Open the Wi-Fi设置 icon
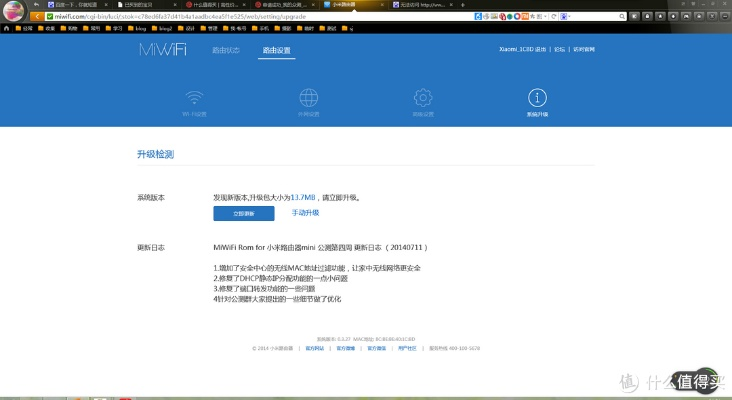 194,103
